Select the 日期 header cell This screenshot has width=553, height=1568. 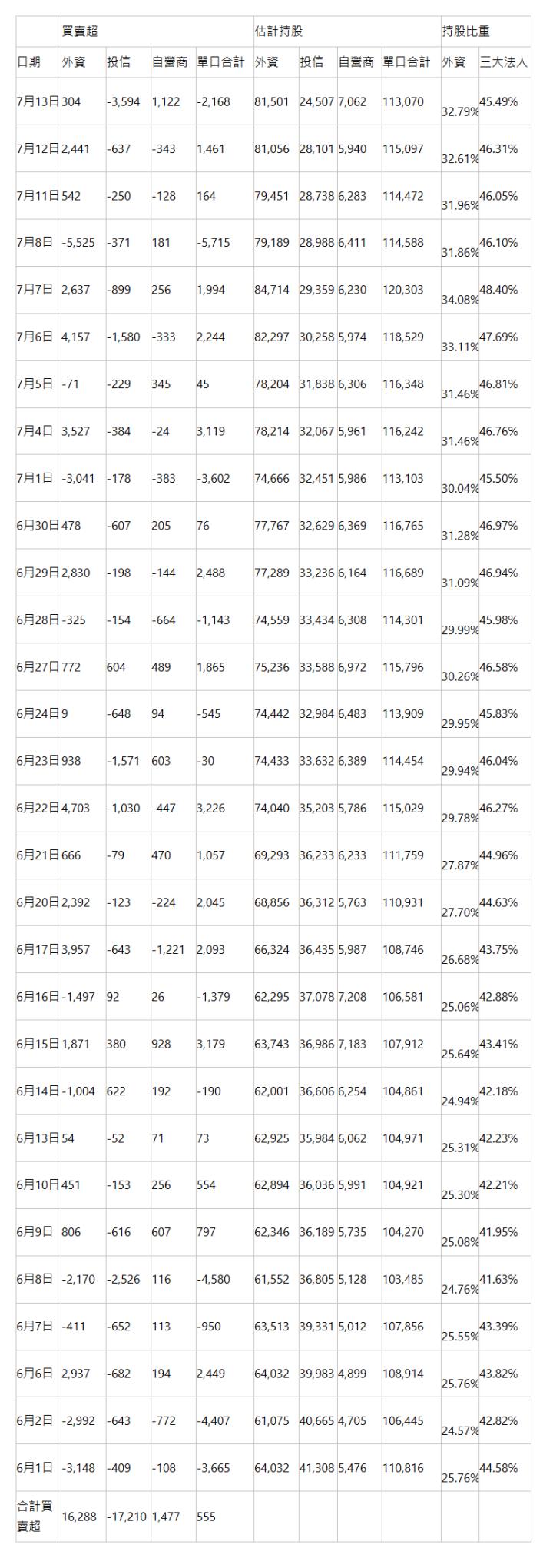click(x=28, y=62)
